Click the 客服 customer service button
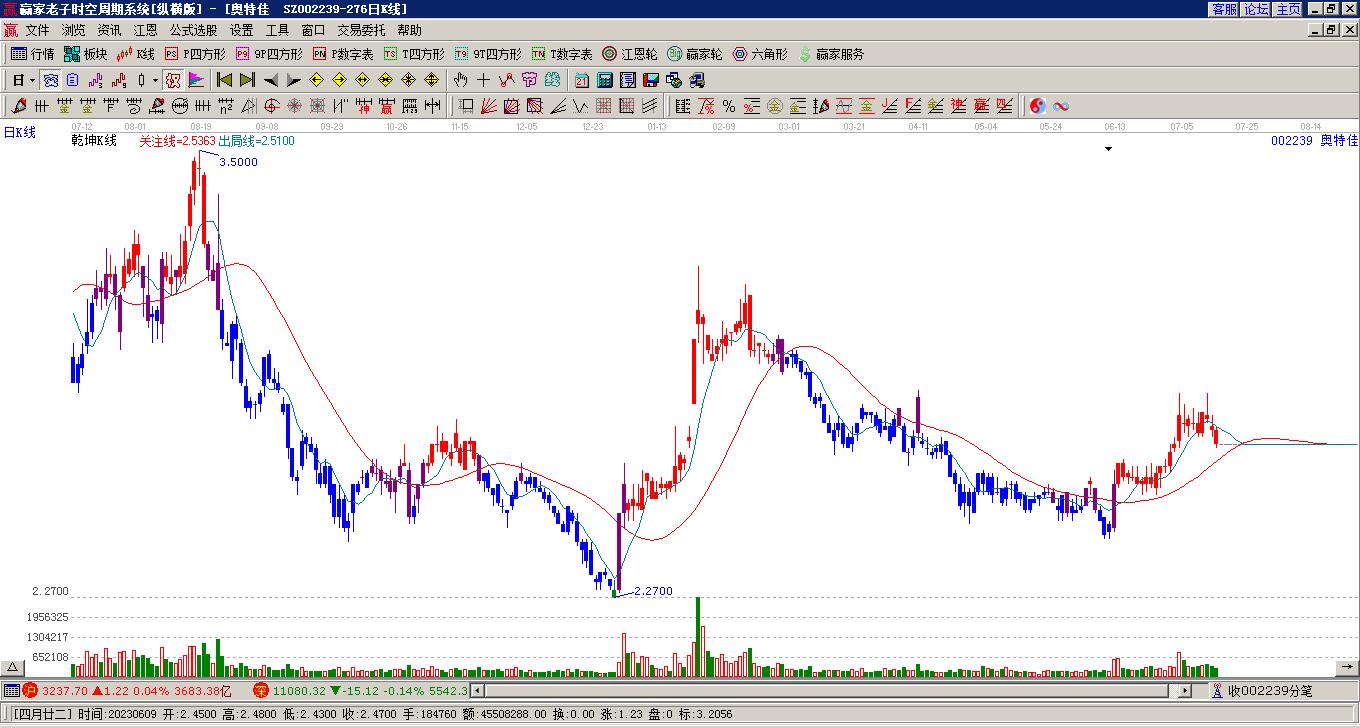Screen dimensions: 1360x728 click(x=1225, y=9)
